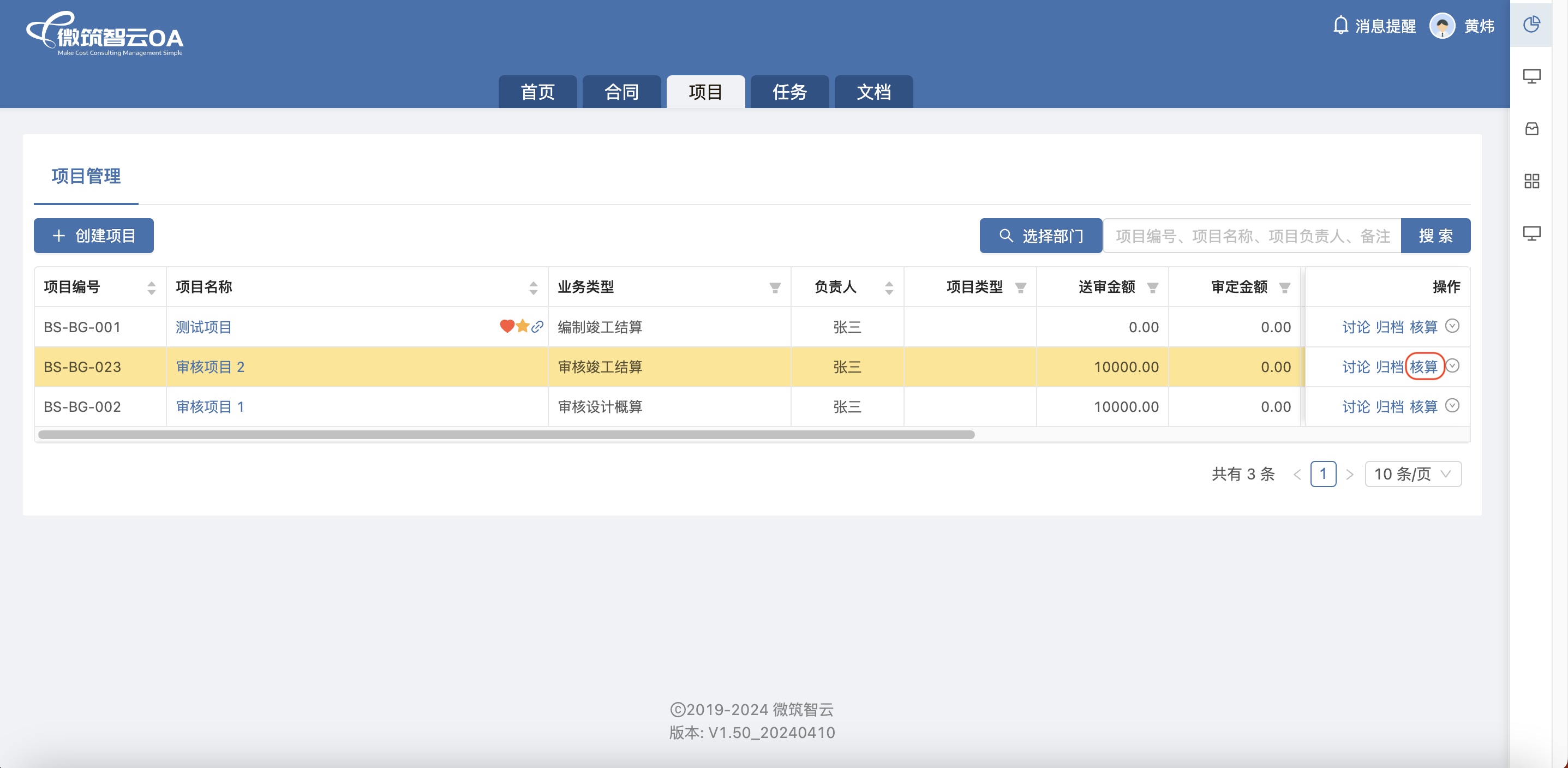Image resolution: width=1568 pixels, height=768 pixels.
Task: Switch to the 合同 tab
Action: click(x=621, y=92)
